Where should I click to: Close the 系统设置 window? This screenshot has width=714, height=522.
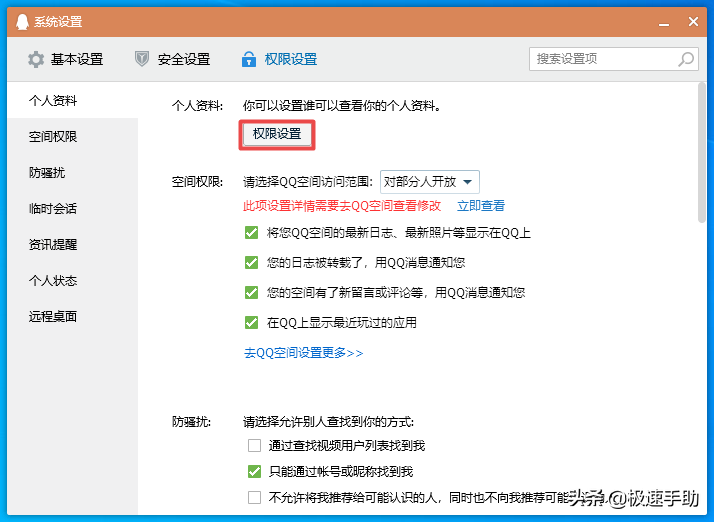693,21
